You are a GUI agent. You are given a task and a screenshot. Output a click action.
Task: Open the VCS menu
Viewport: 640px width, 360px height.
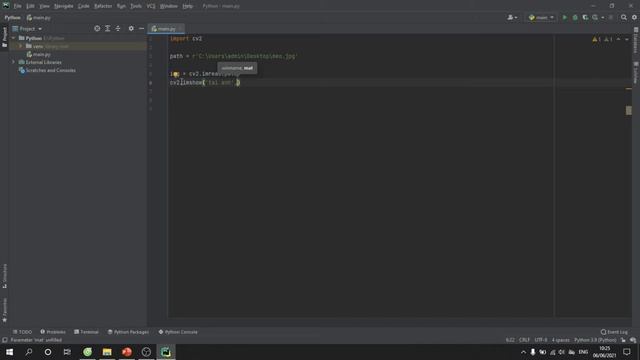tap(151, 6)
